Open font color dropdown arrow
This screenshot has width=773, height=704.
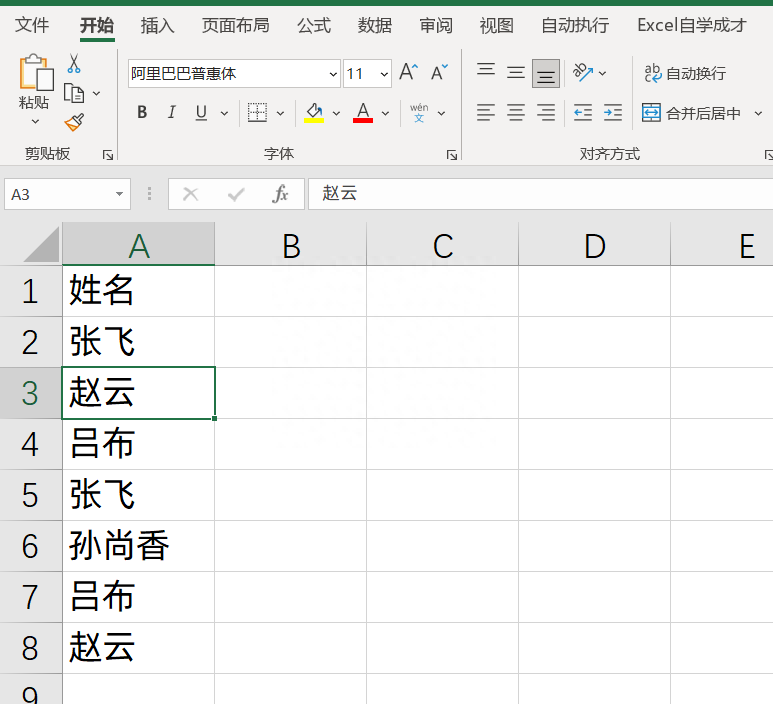click(x=386, y=113)
